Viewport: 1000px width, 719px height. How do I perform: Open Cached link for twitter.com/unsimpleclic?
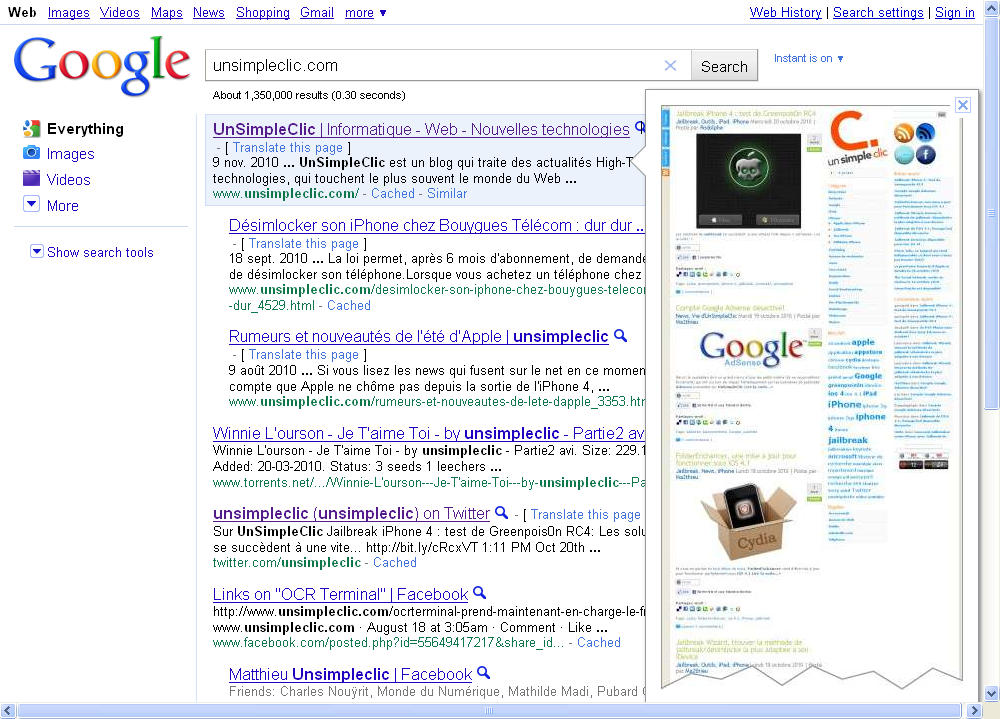pos(395,563)
